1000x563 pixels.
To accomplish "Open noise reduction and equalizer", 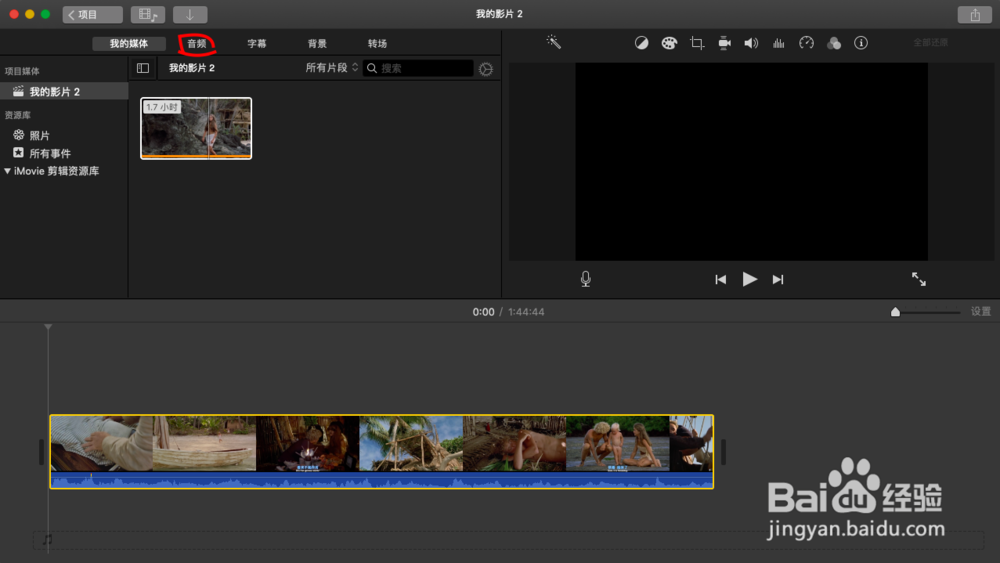I will (779, 43).
